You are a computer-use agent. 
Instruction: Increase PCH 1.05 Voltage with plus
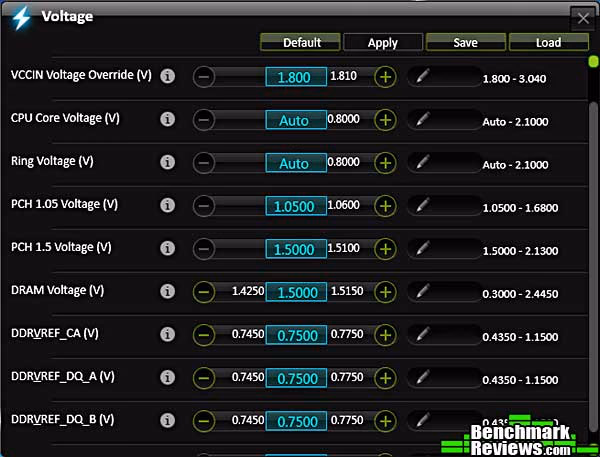385,206
